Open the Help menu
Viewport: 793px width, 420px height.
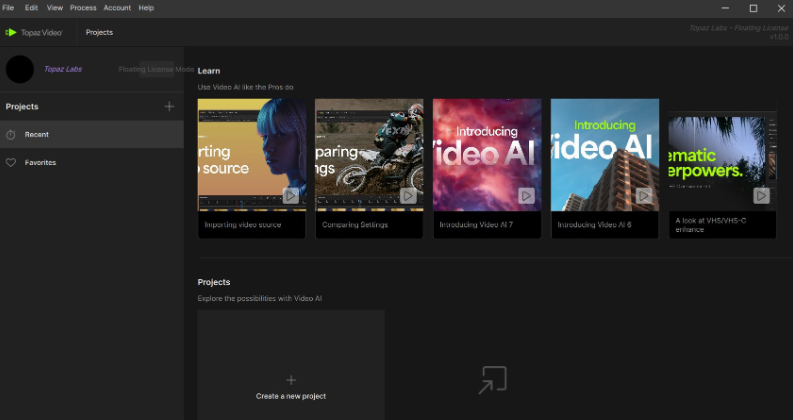tap(146, 7)
